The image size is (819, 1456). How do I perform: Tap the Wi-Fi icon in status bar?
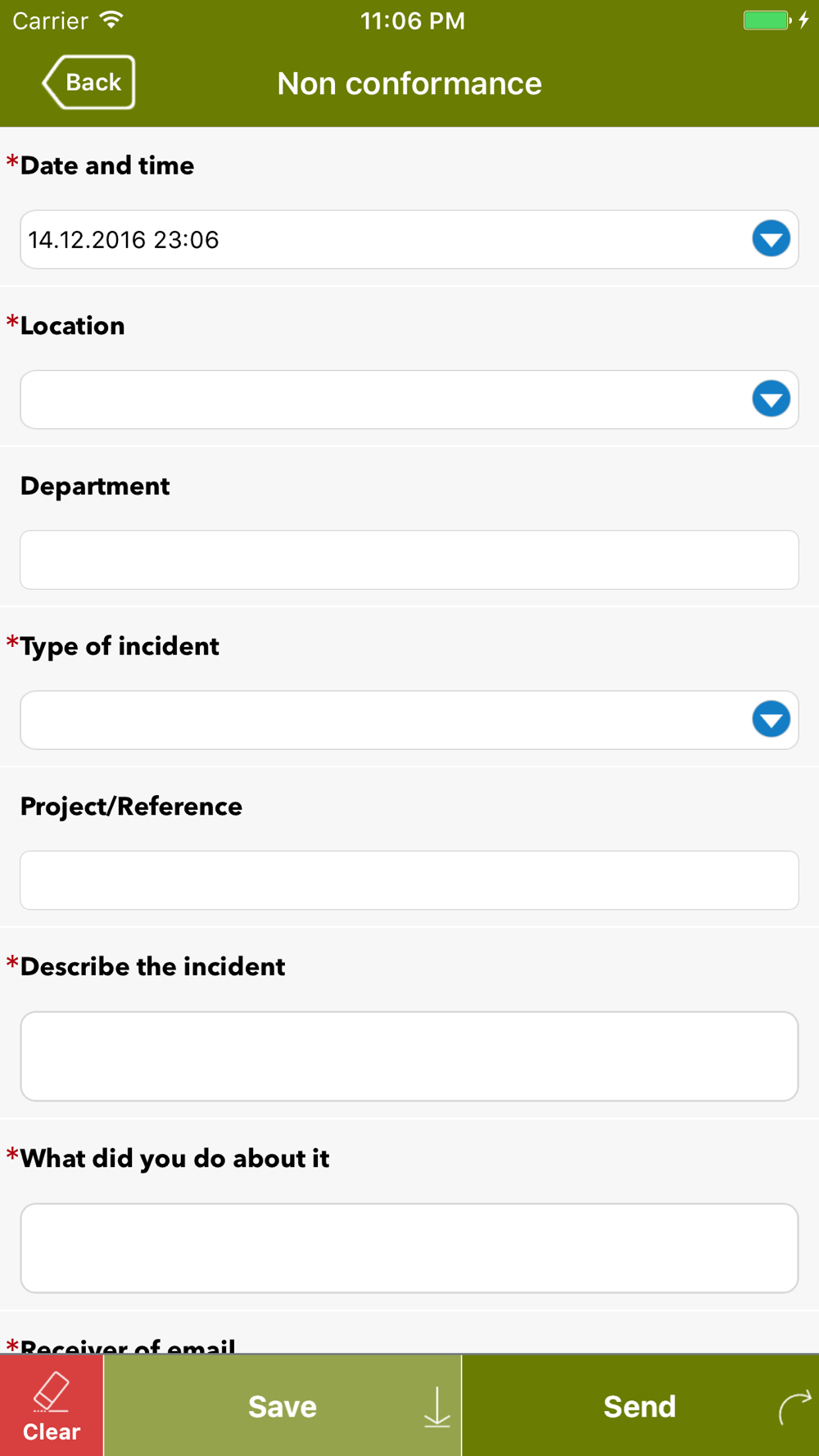click(112, 20)
